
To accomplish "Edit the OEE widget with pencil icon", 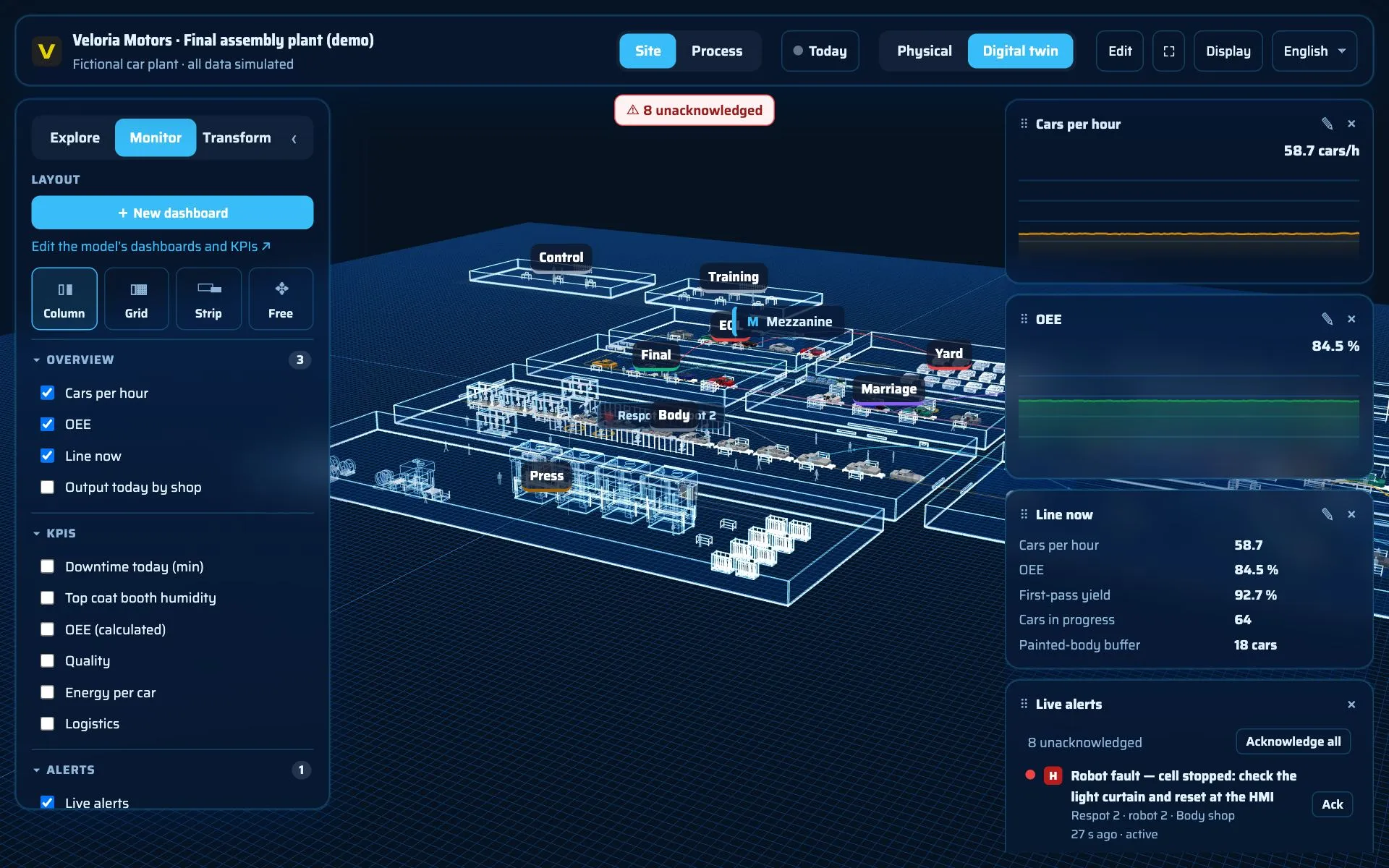I will click(1327, 319).
